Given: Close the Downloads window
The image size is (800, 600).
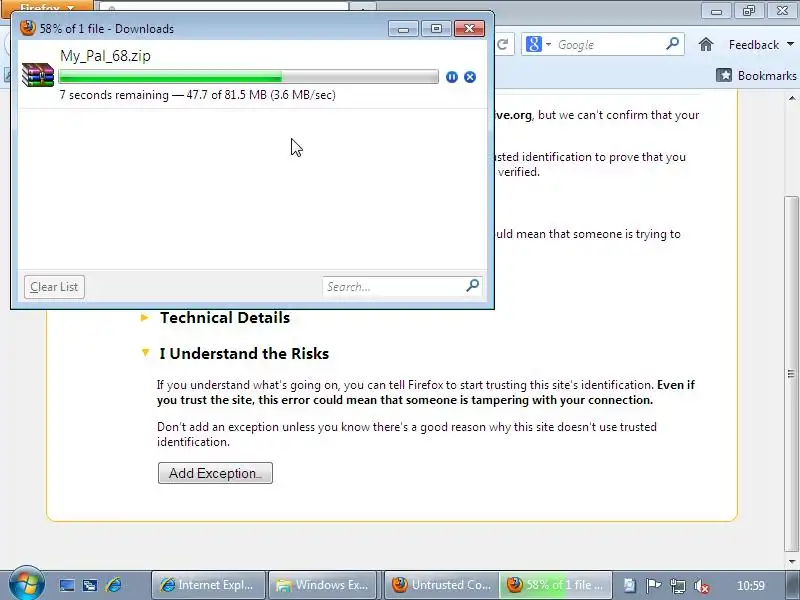Looking at the screenshot, I should pos(469,29).
